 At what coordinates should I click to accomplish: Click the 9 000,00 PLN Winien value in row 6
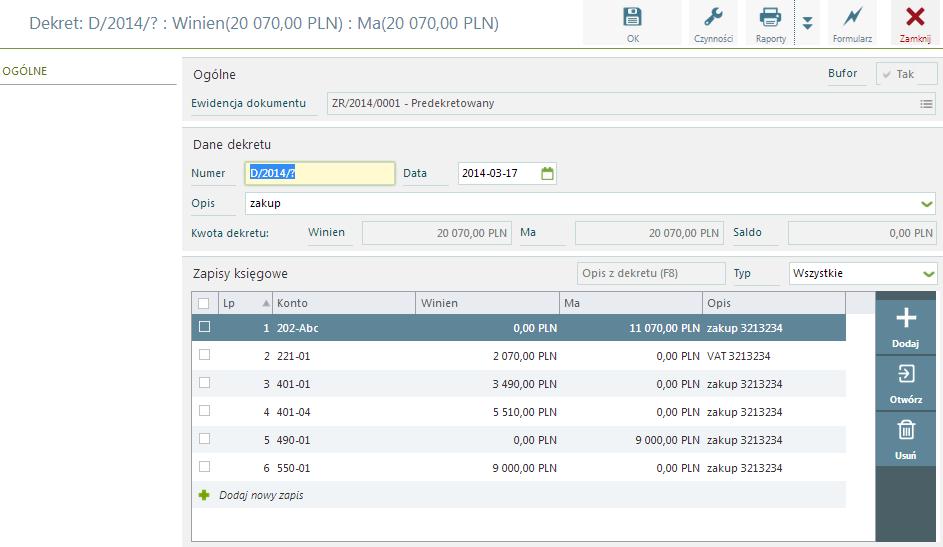click(524, 468)
